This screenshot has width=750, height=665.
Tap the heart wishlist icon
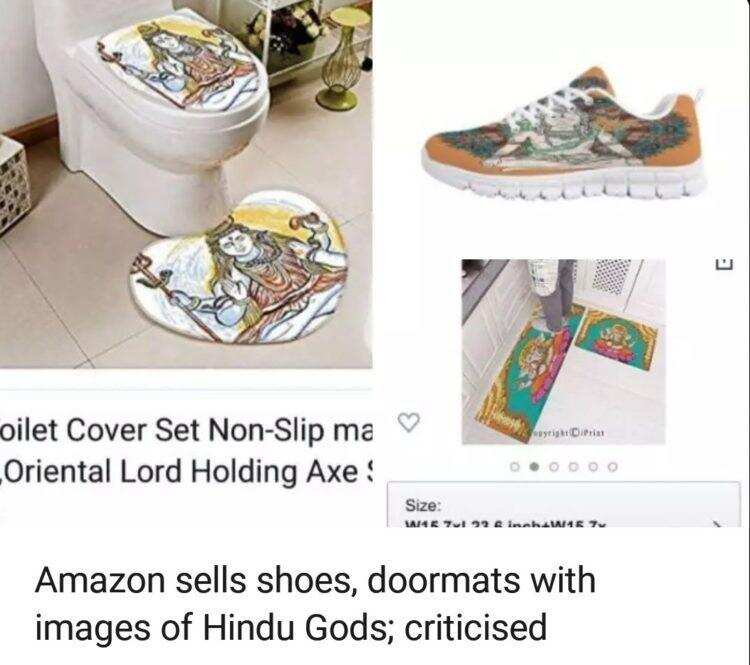[x=408, y=422]
